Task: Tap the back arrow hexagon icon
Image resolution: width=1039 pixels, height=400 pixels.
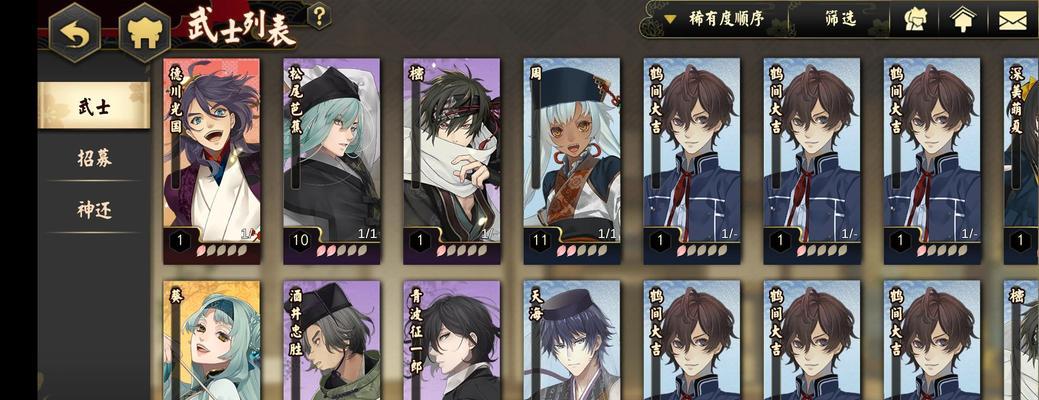Action: coord(75,33)
